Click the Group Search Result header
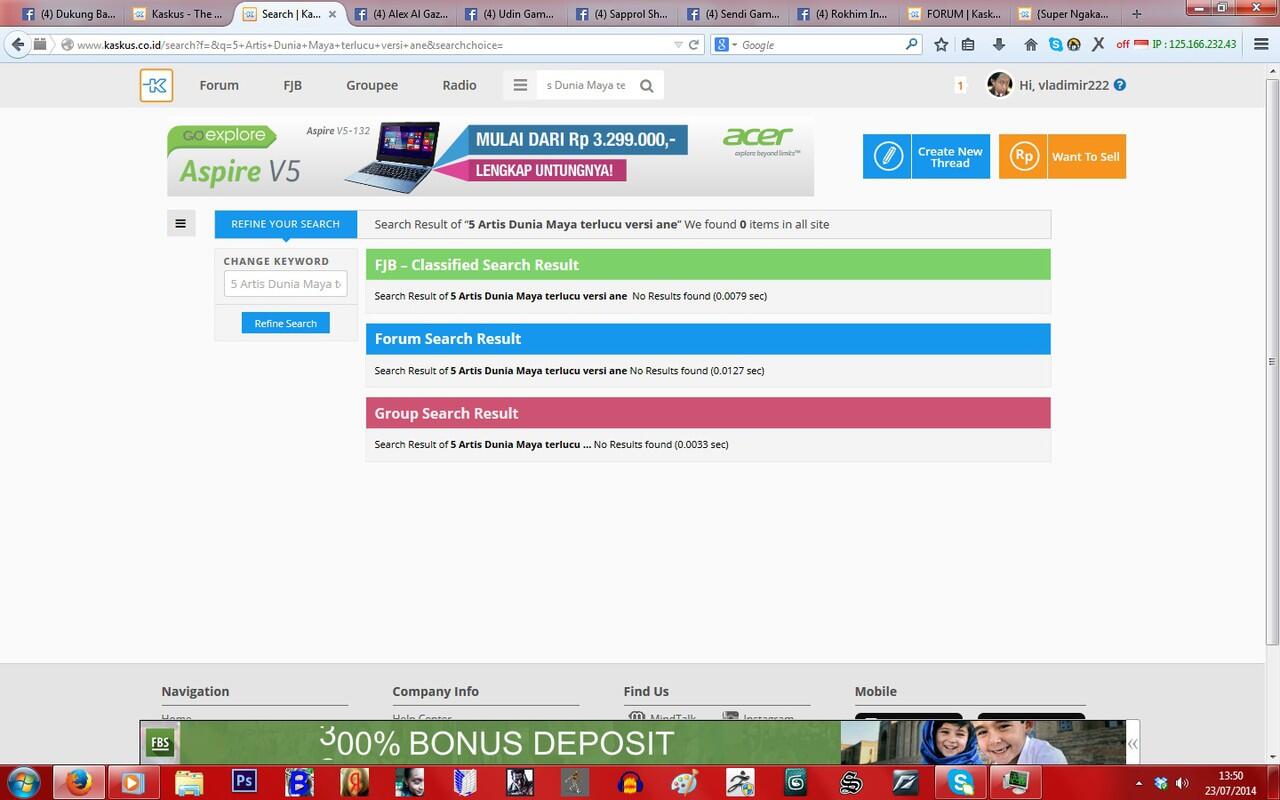Screen dimensions: 1280x800 pos(708,413)
